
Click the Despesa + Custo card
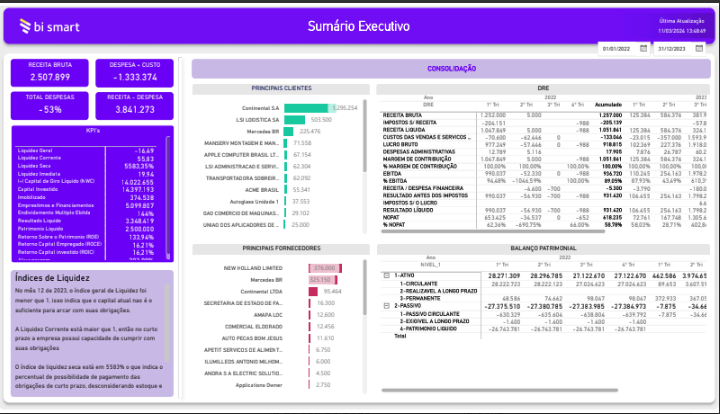coord(133,71)
